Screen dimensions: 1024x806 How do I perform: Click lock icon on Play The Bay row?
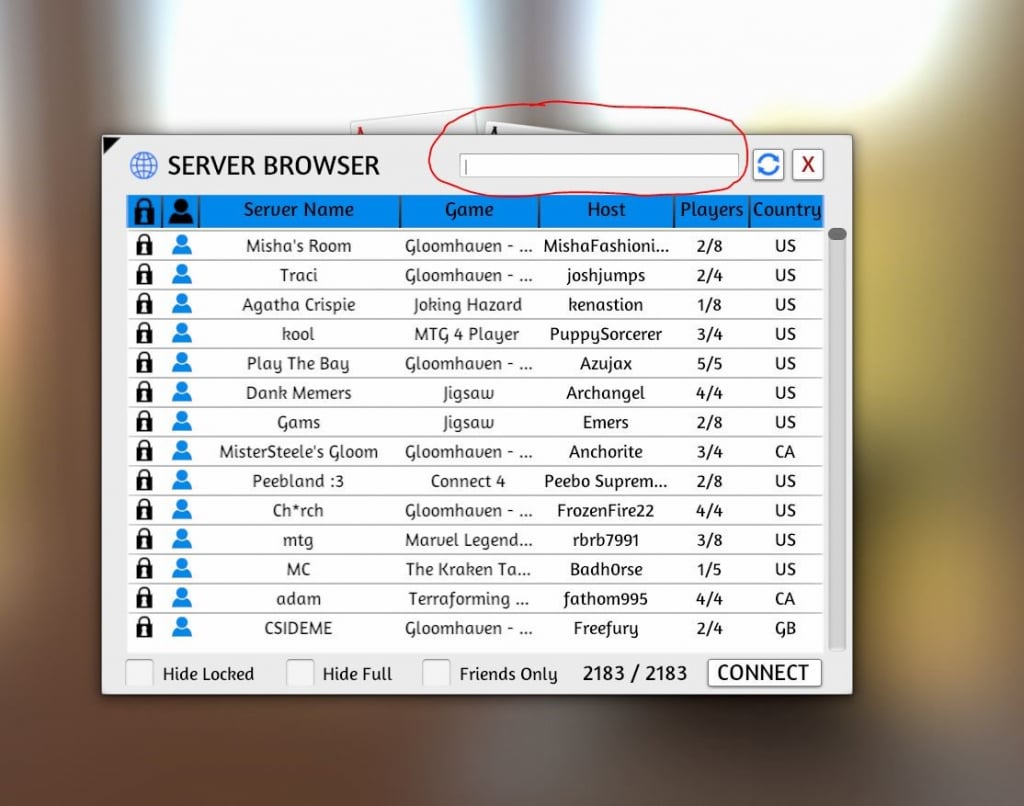pyautogui.click(x=144, y=363)
